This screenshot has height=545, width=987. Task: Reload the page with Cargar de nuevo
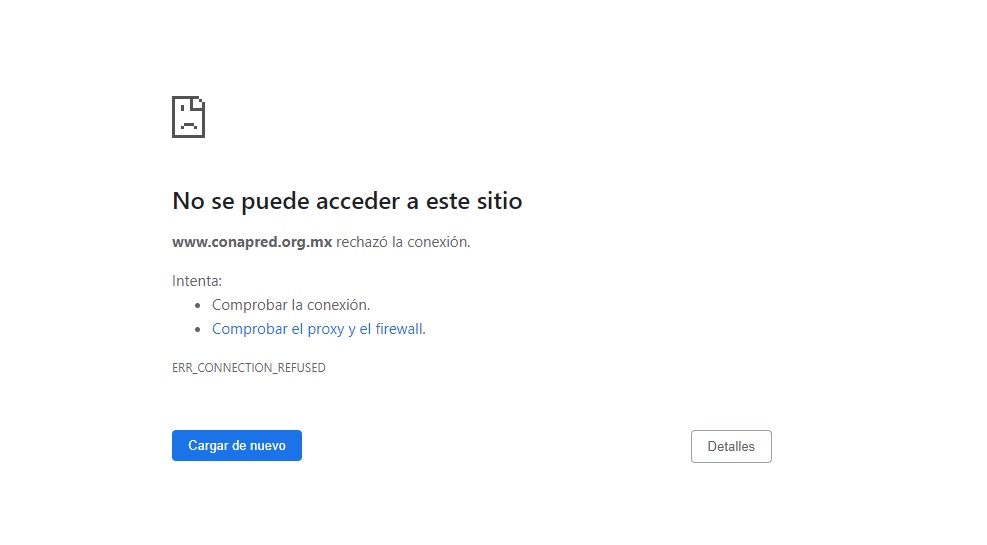[237, 446]
